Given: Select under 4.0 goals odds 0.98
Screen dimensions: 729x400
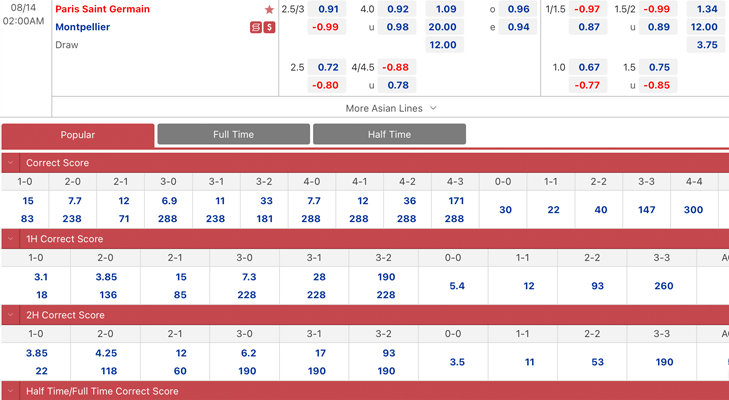Looking at the screenshot, I should coord(397,27).
